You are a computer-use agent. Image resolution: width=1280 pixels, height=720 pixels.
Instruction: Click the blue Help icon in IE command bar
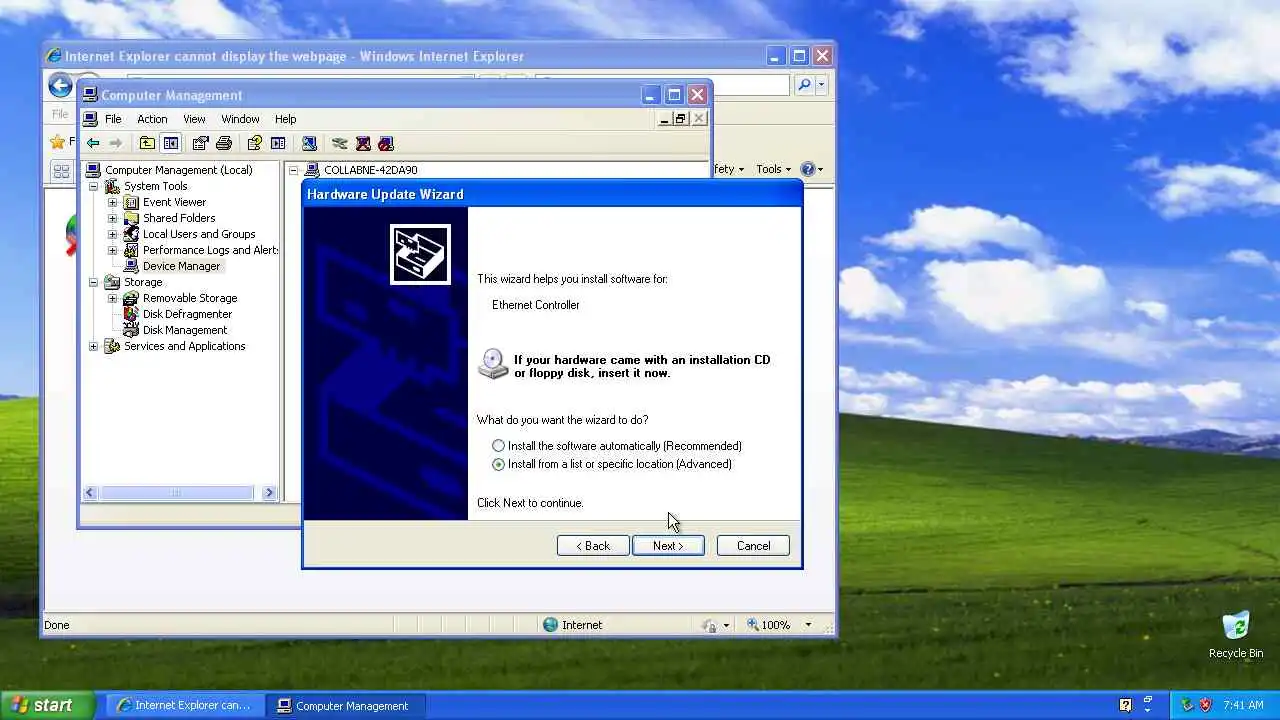[808, 169]
